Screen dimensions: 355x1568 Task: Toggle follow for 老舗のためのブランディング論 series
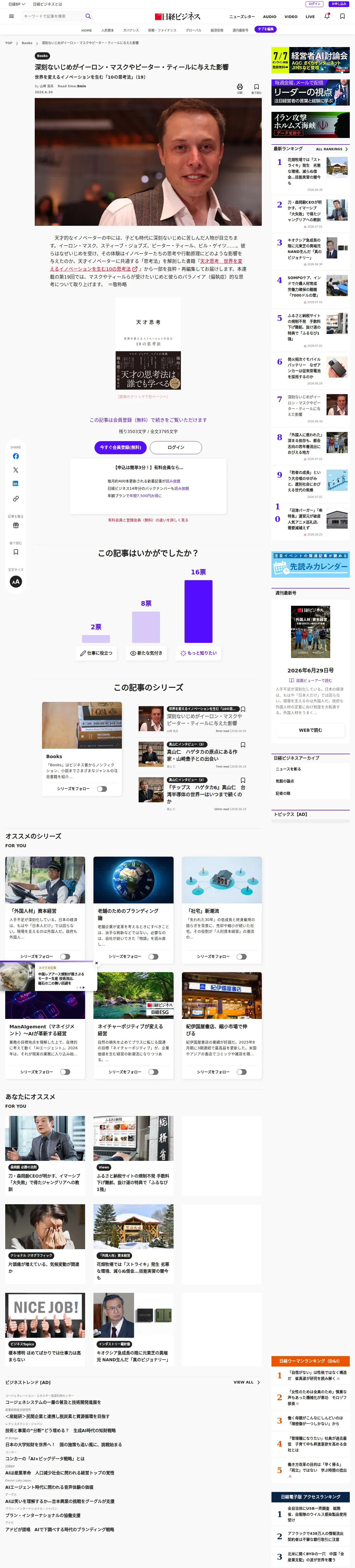(x=153, y=956)
